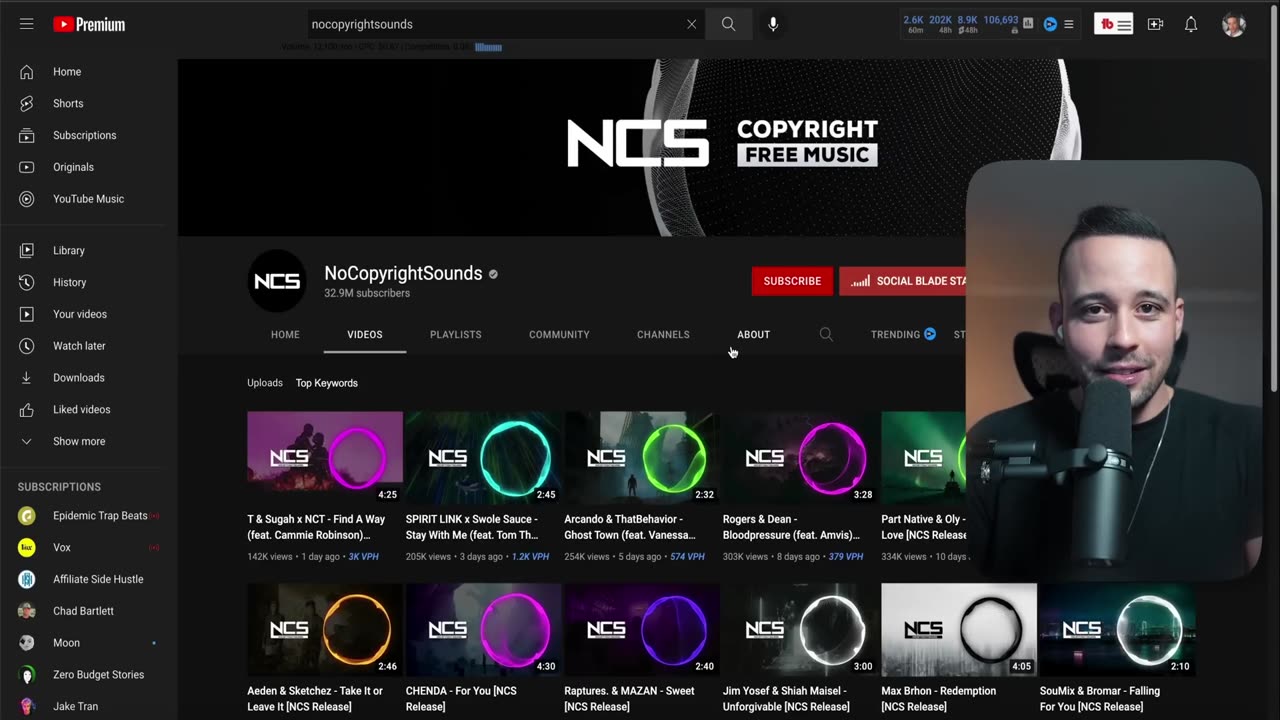
Task: Open Rogers & Dean Bloodpressure thumbnail
Action: click(x=800, y=456)
